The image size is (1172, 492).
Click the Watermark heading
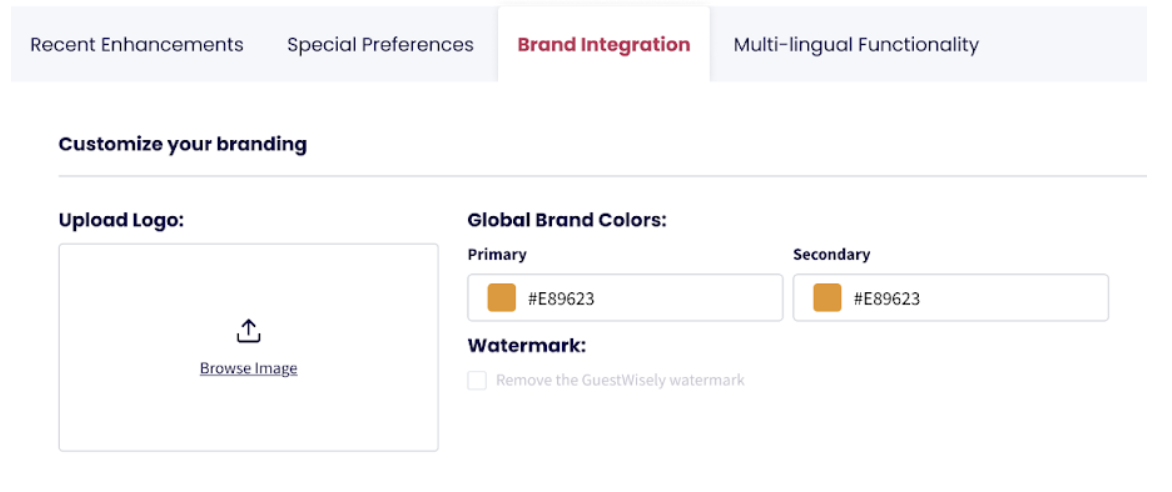526,346
